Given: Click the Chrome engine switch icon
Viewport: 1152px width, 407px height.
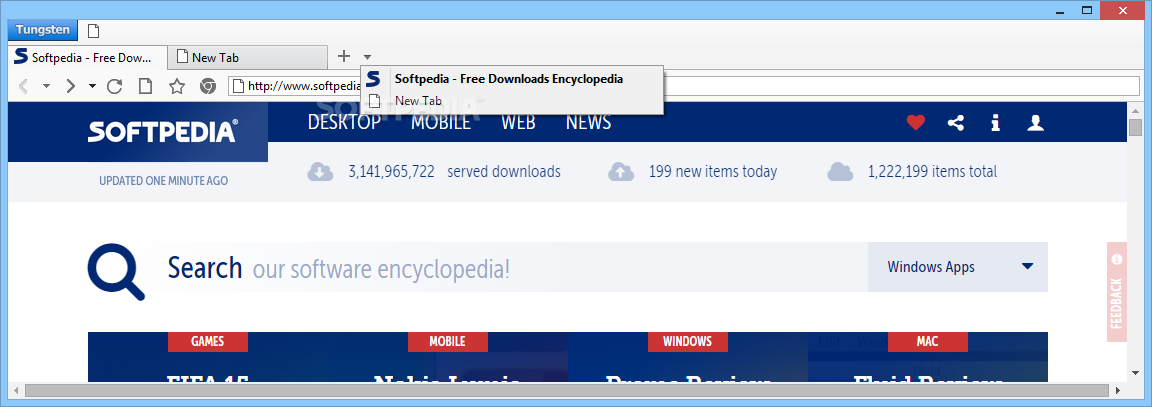Looking at the screenshot, I should [x=208, y=86].
